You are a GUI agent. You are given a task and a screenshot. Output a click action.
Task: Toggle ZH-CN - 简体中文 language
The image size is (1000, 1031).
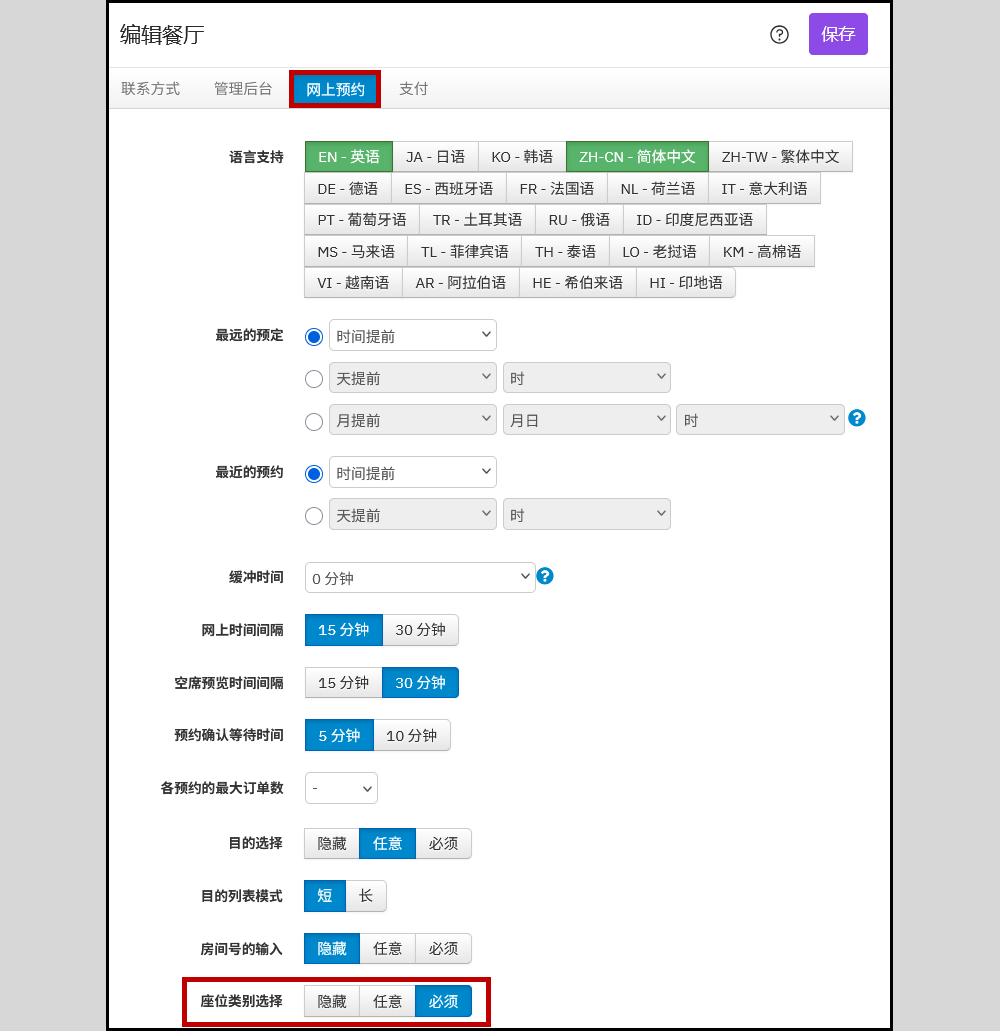637,156
